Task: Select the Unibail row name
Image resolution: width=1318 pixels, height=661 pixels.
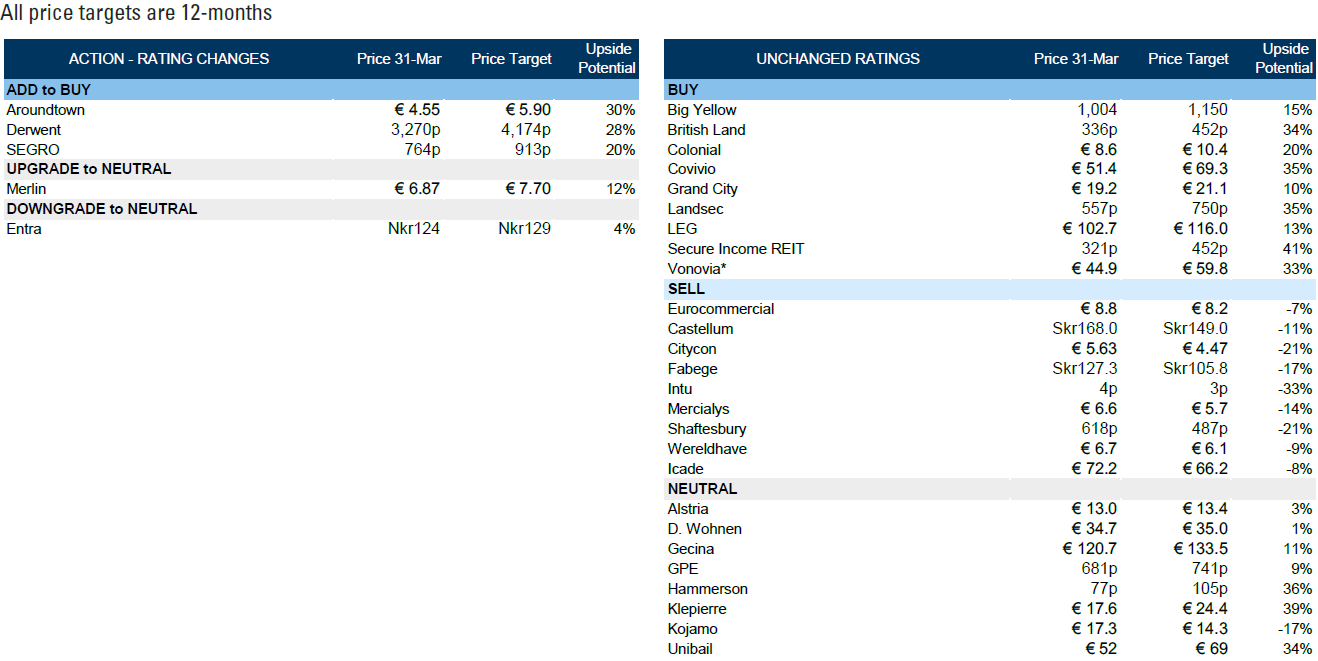Action: (x=690, y=649)
